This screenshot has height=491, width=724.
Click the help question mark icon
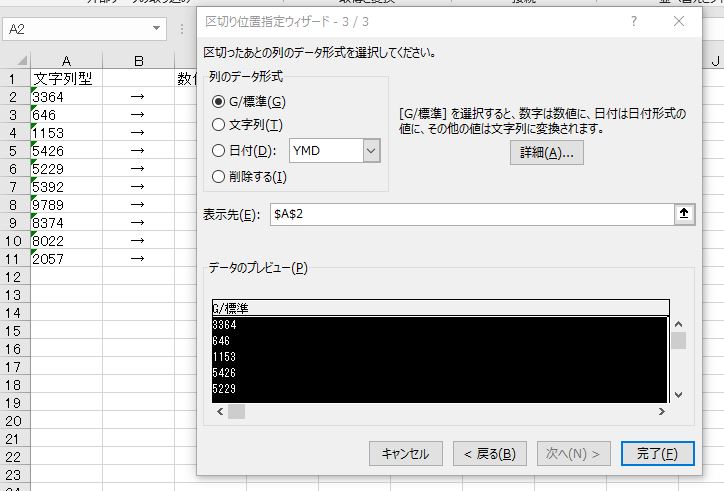point(634,21)
